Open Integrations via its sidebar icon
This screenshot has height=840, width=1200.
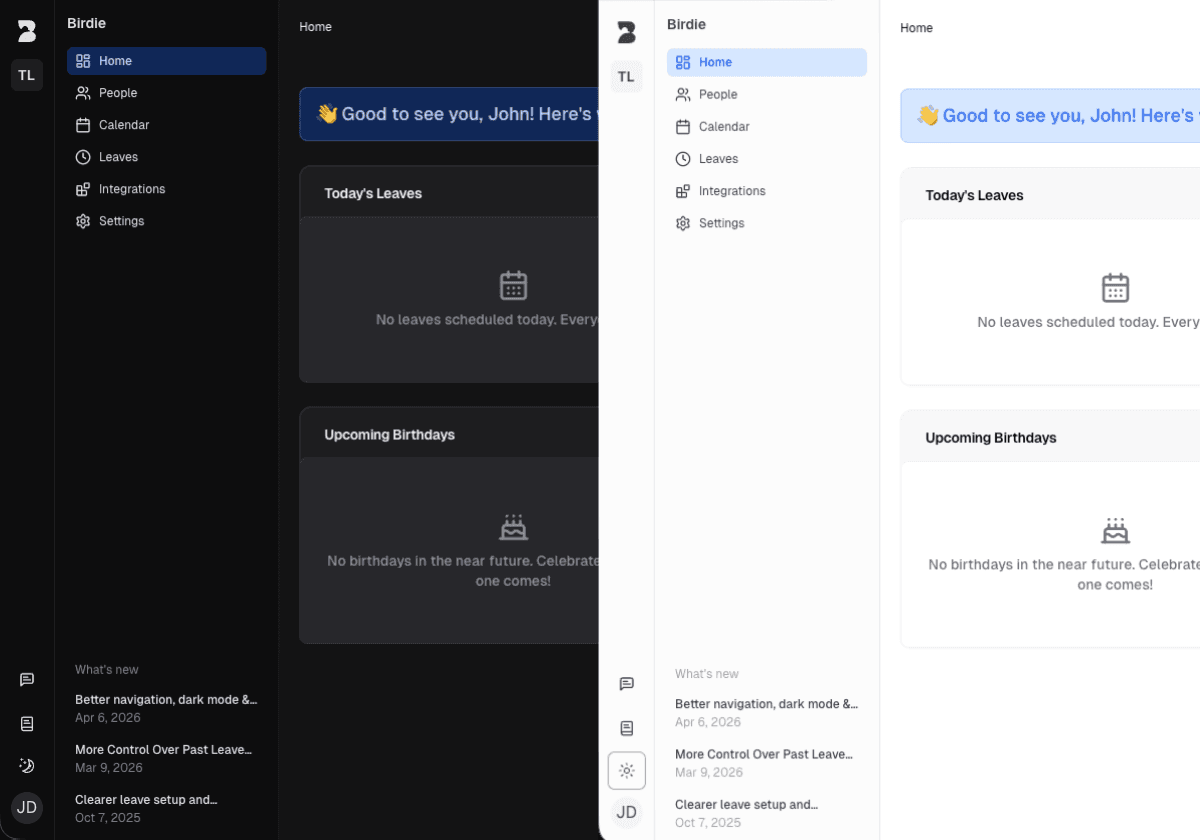click(82, 188)
